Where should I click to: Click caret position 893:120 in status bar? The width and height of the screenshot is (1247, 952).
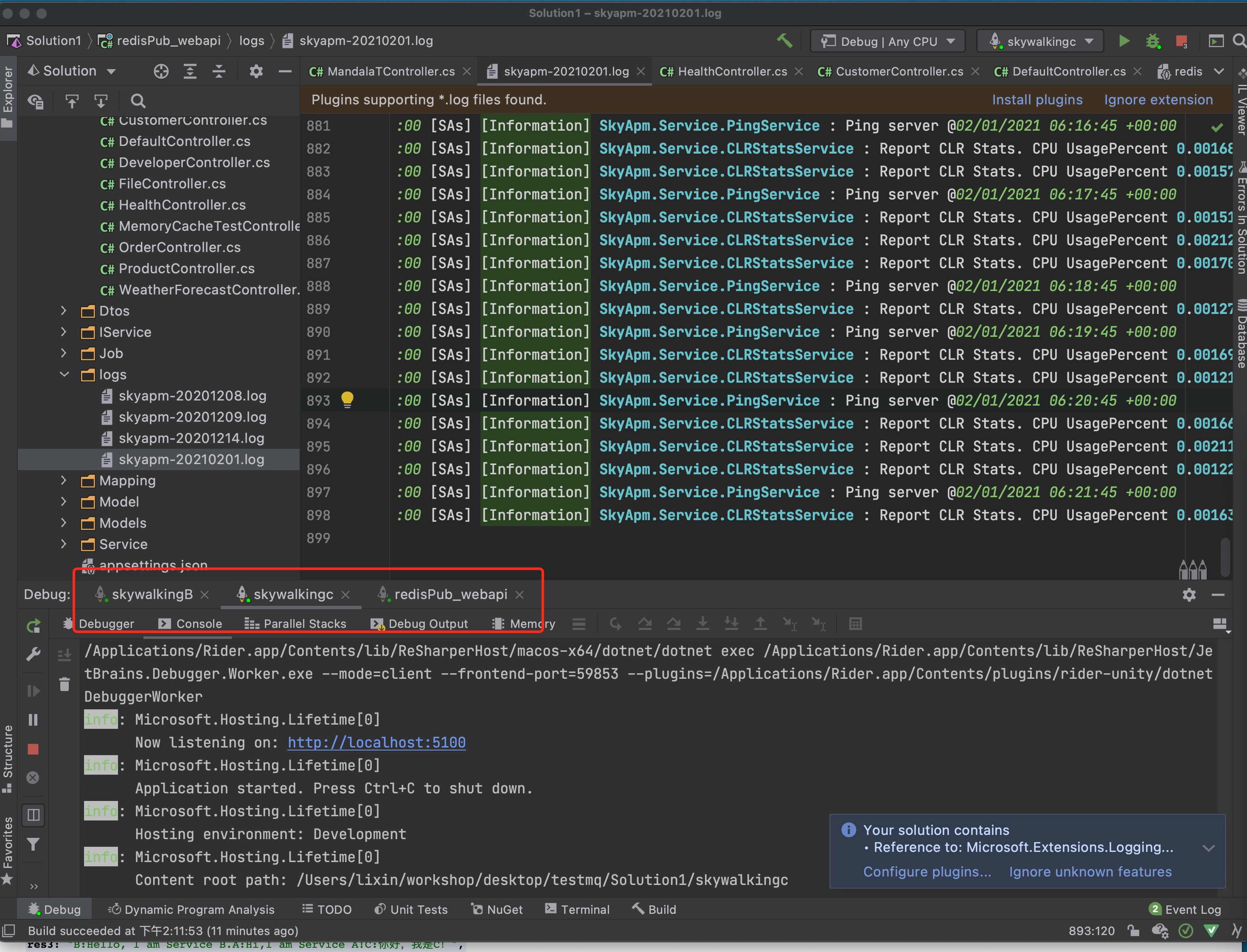point(1091,931)
